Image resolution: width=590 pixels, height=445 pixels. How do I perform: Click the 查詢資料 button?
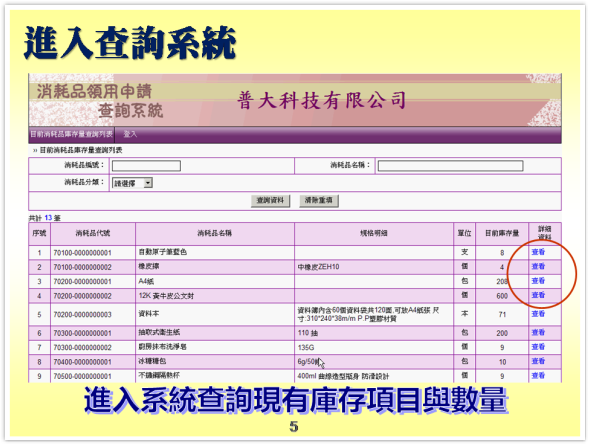click(x=270, y=200)
